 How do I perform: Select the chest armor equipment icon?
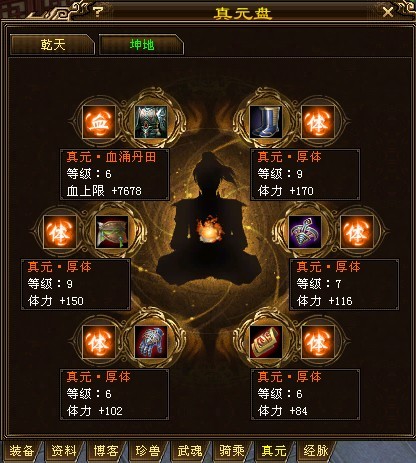pos(151,122)
